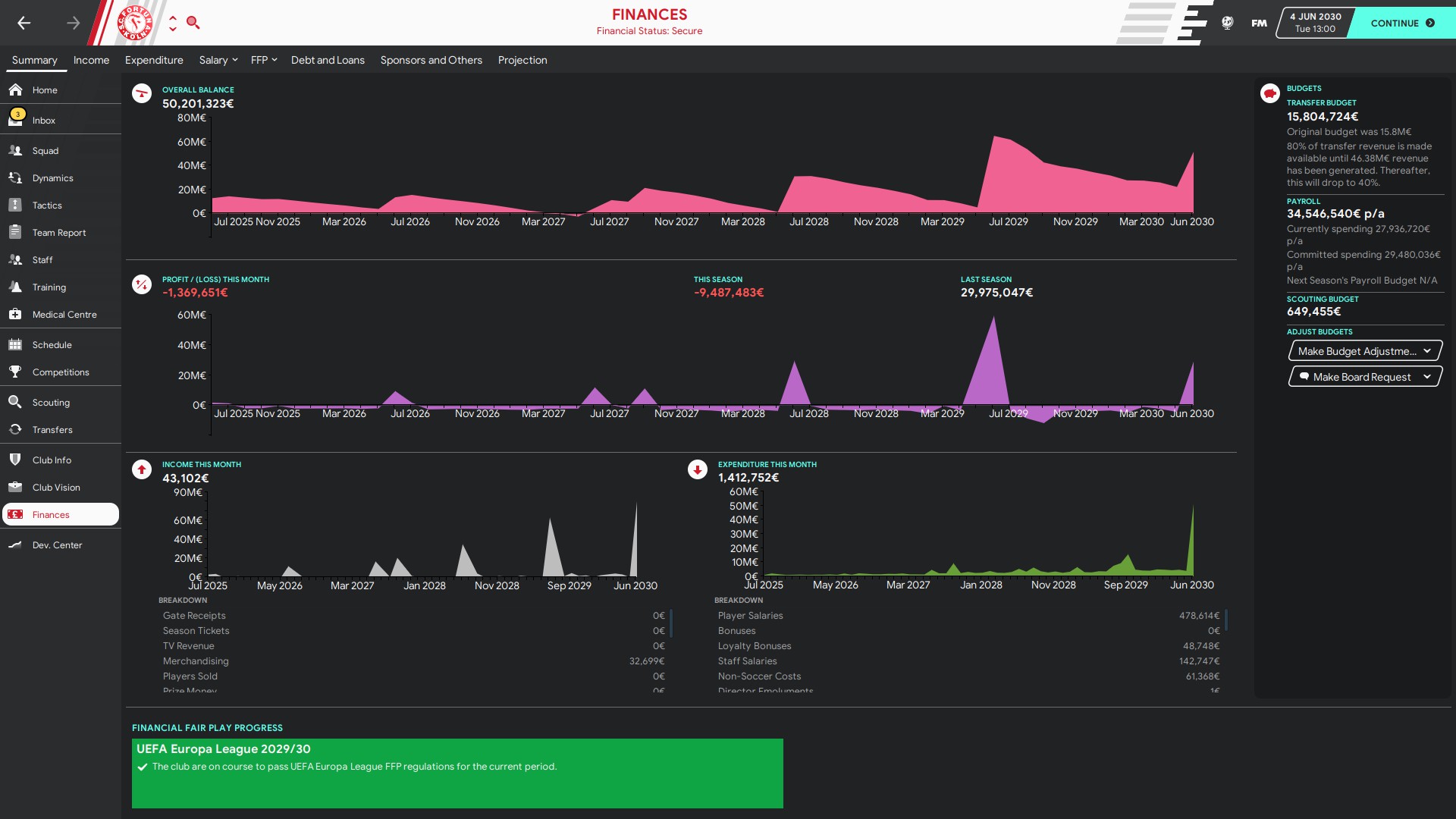
Task: Open the world globe icon
Action: pyautogui.click(x=1227, y=23)
